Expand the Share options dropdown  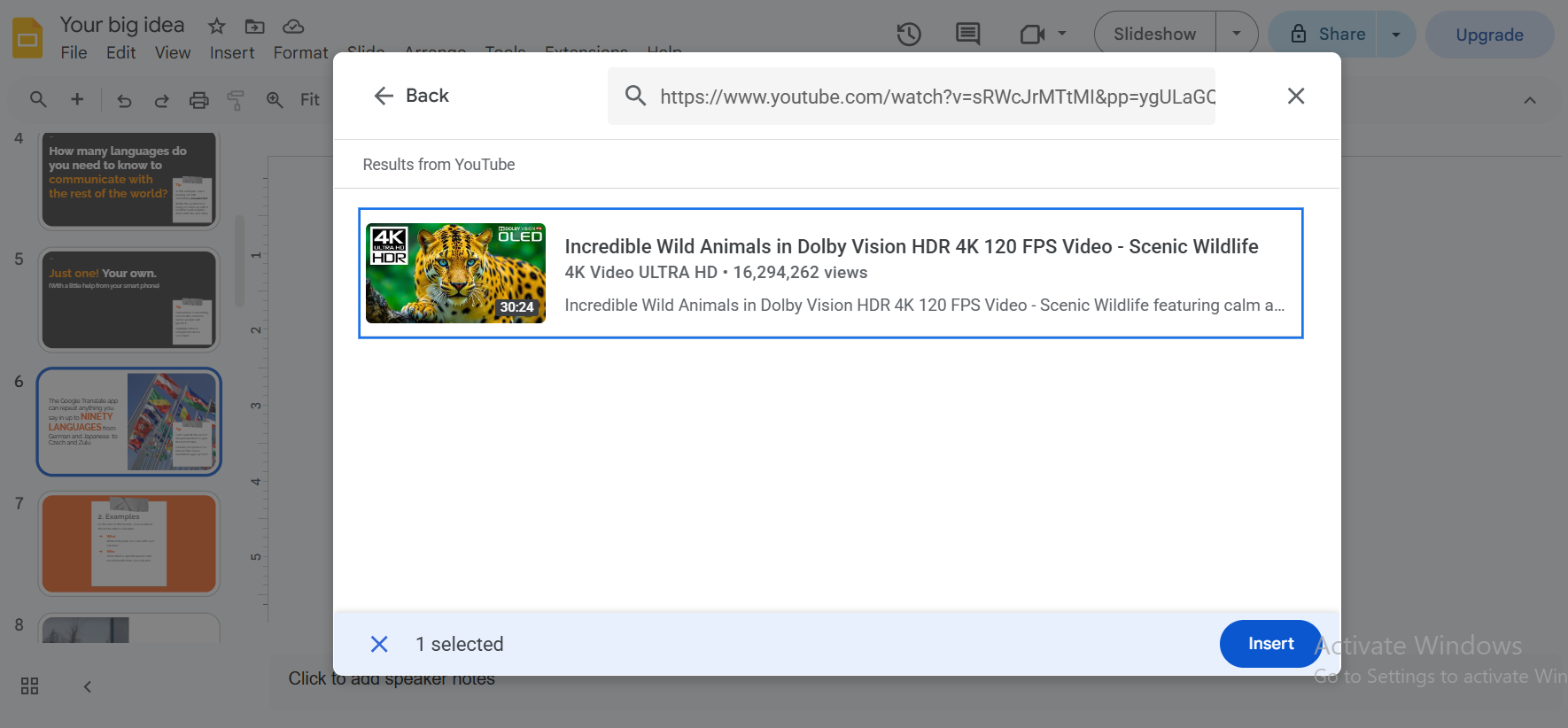[1396, 35]
